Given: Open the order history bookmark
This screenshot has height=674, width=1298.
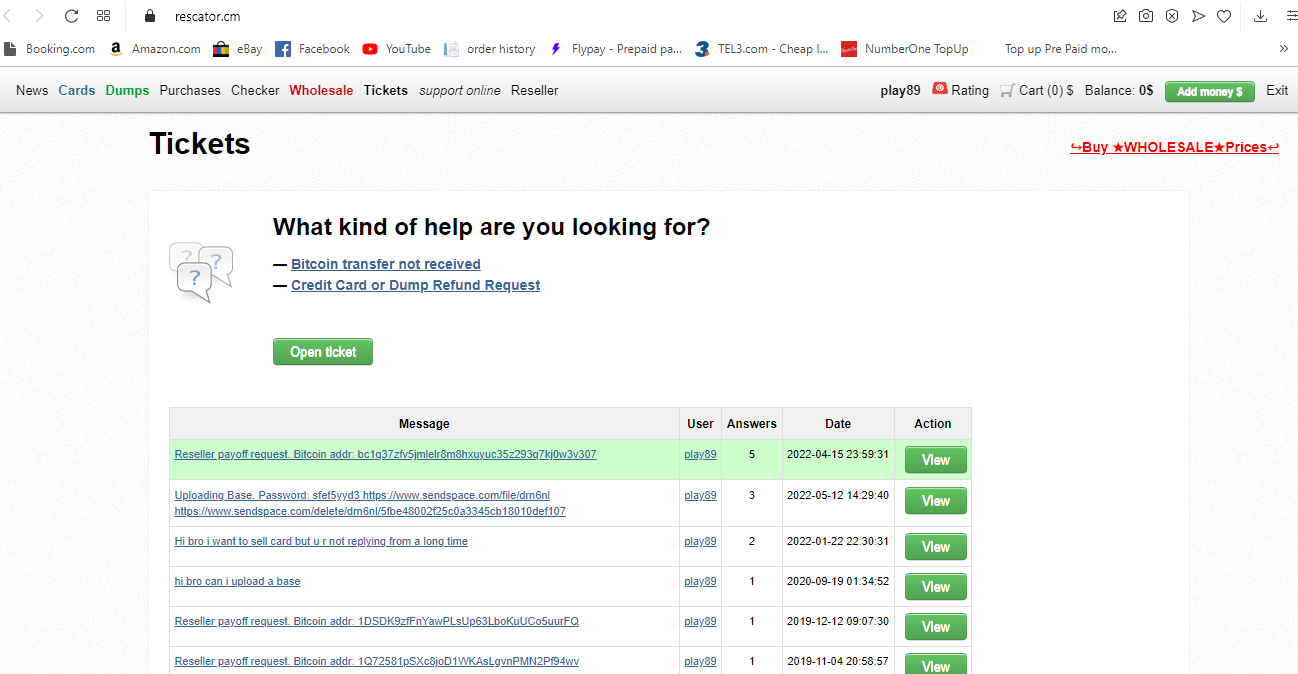Looking at the screenshot, I should 490,48.
